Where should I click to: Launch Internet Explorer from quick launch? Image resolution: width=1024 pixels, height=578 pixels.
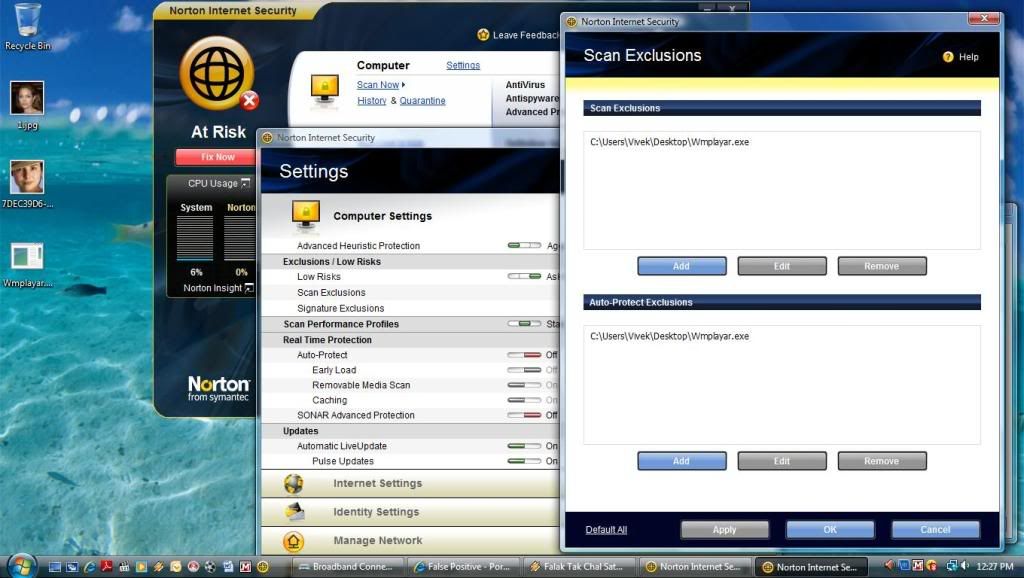pyautogui.click(x=89, y=567)
